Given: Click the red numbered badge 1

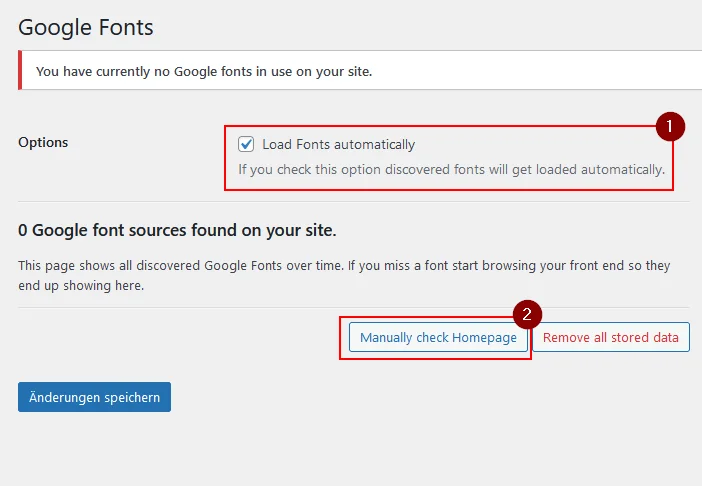Looking at the screenshot, I should click(670, 127).
